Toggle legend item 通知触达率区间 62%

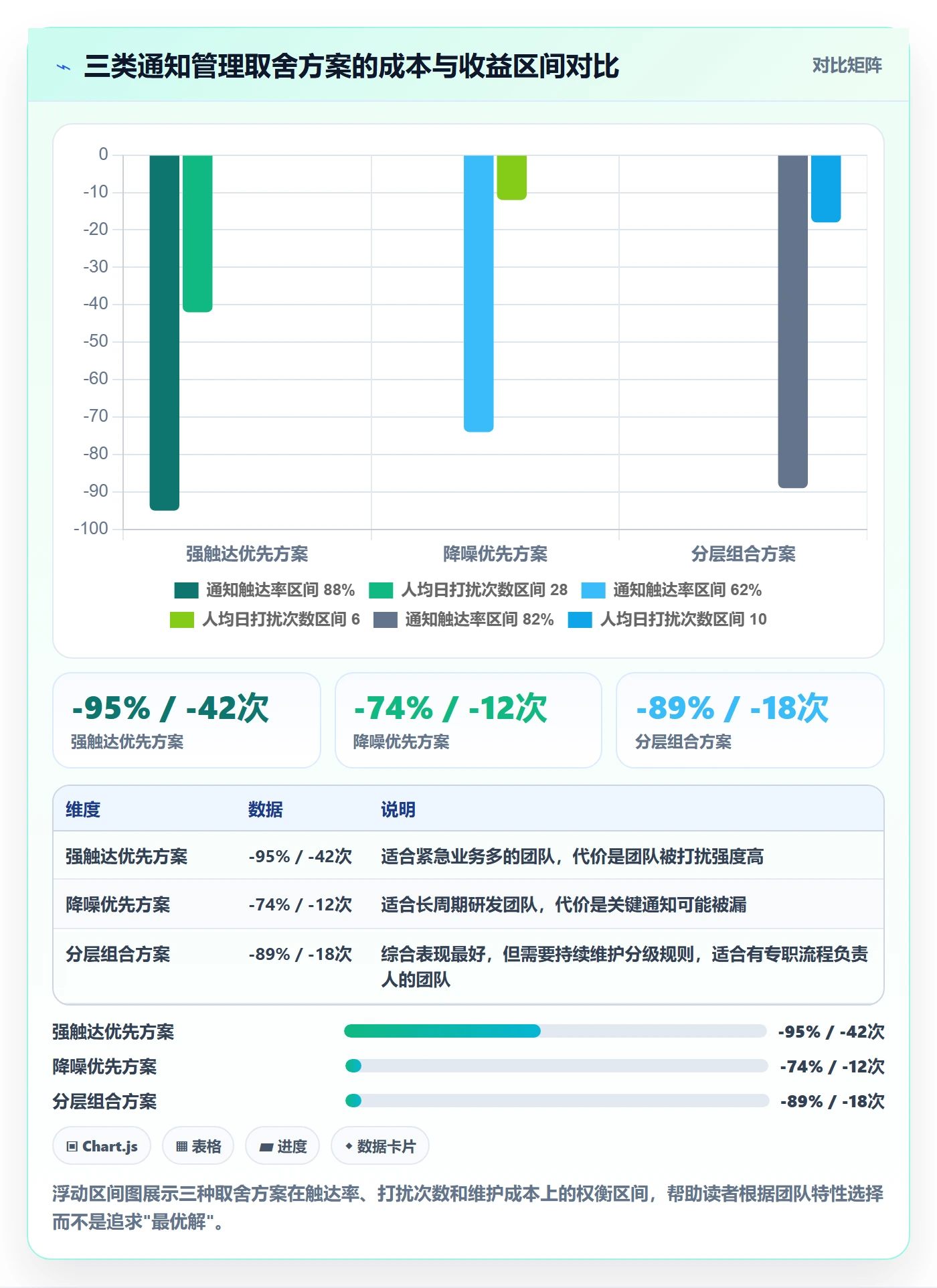pyautogui.click(x=671, y=590)
